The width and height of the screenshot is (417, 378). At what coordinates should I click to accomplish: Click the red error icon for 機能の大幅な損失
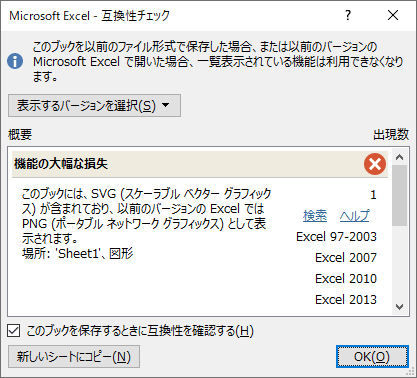(375, 164)
